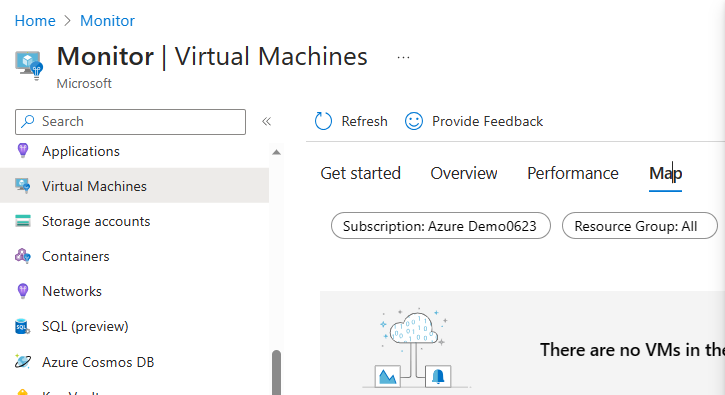Open the ellipsis more options menu
This screenshot has width=725, height=395.
[403, 57]
